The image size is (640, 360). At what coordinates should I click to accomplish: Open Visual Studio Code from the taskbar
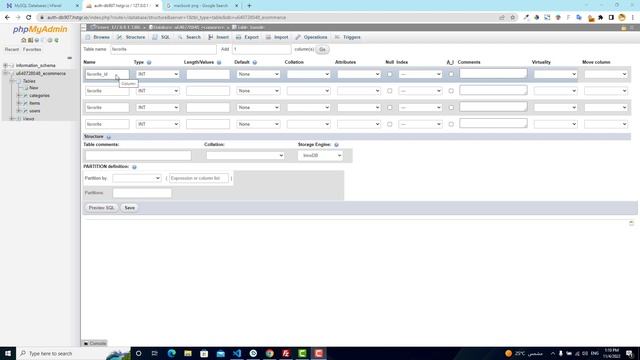tap(237, 353)
